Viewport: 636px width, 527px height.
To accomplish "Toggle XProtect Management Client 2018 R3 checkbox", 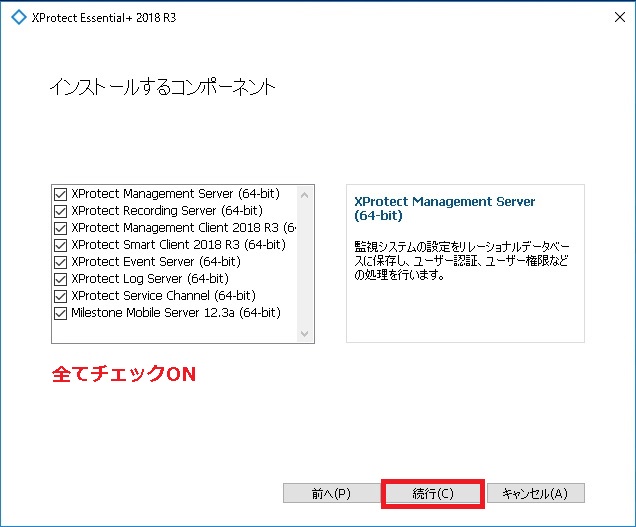I will (60, 228).
